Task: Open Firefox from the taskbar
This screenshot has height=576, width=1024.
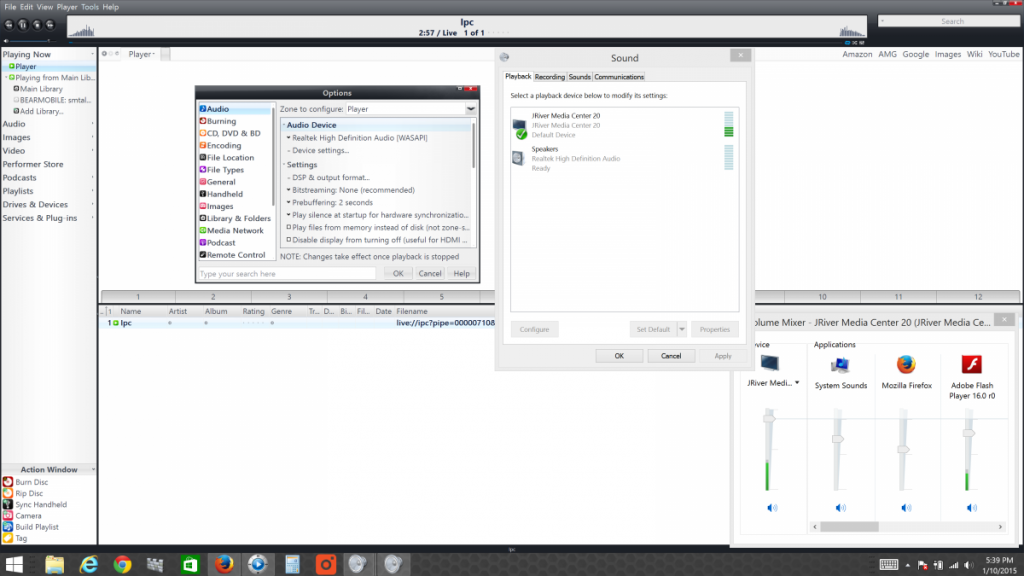Action: click(x=223, y=564)
